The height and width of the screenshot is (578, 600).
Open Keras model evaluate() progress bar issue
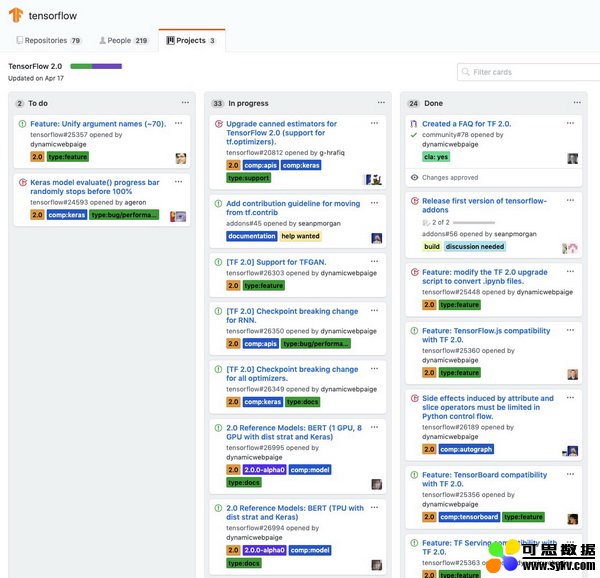(x=95, y=187)
